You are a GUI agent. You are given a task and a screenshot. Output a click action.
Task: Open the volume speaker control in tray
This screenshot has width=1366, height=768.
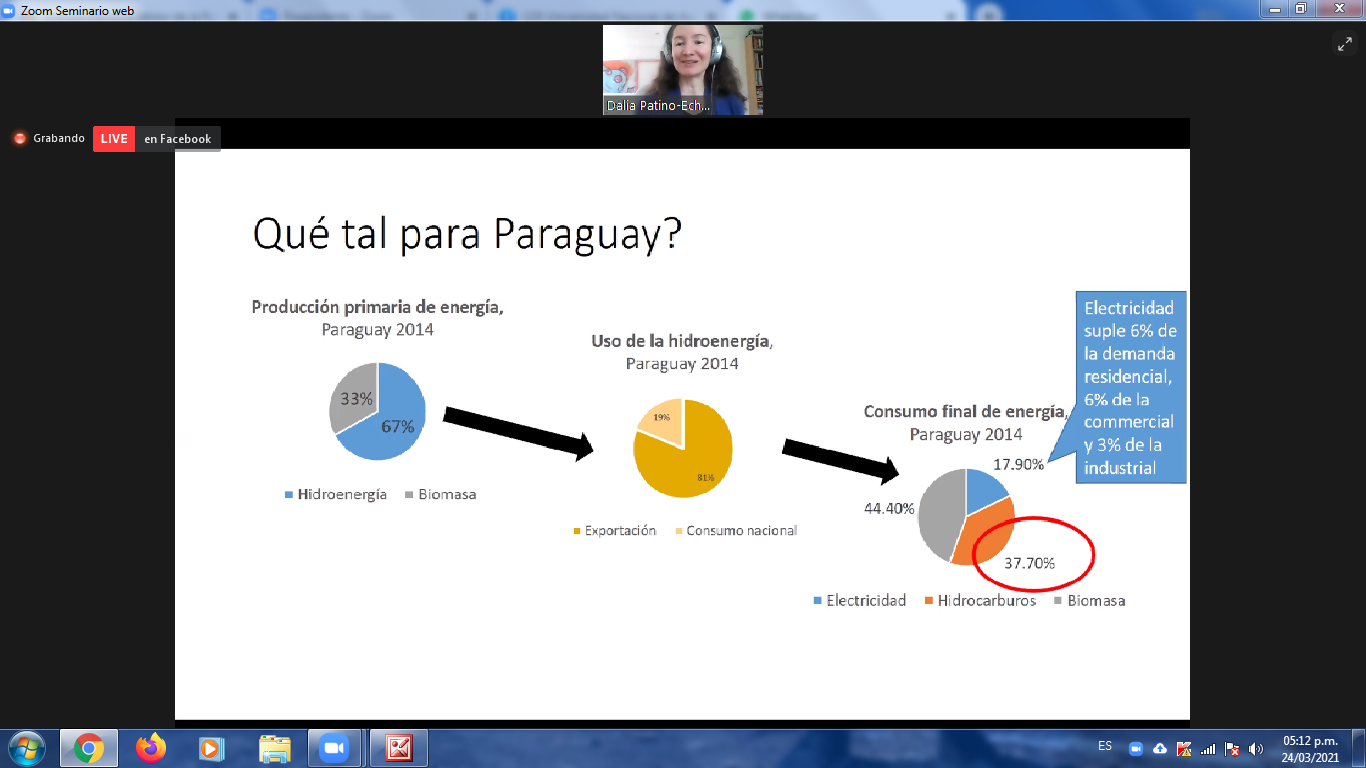pyautogui.click(x=1256, y=749)
